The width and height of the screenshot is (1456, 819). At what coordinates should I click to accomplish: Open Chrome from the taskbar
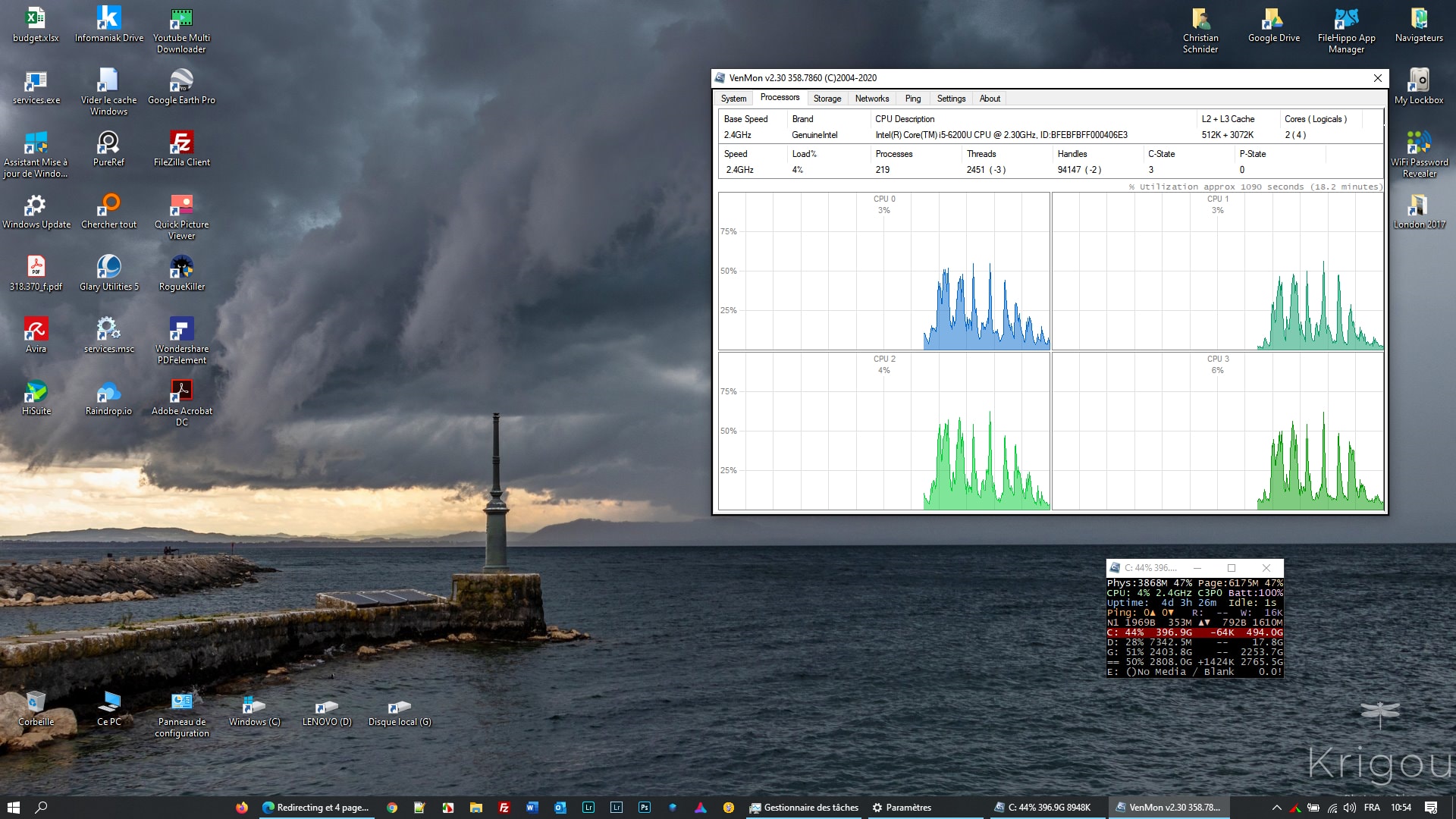(x=391, y=808)
